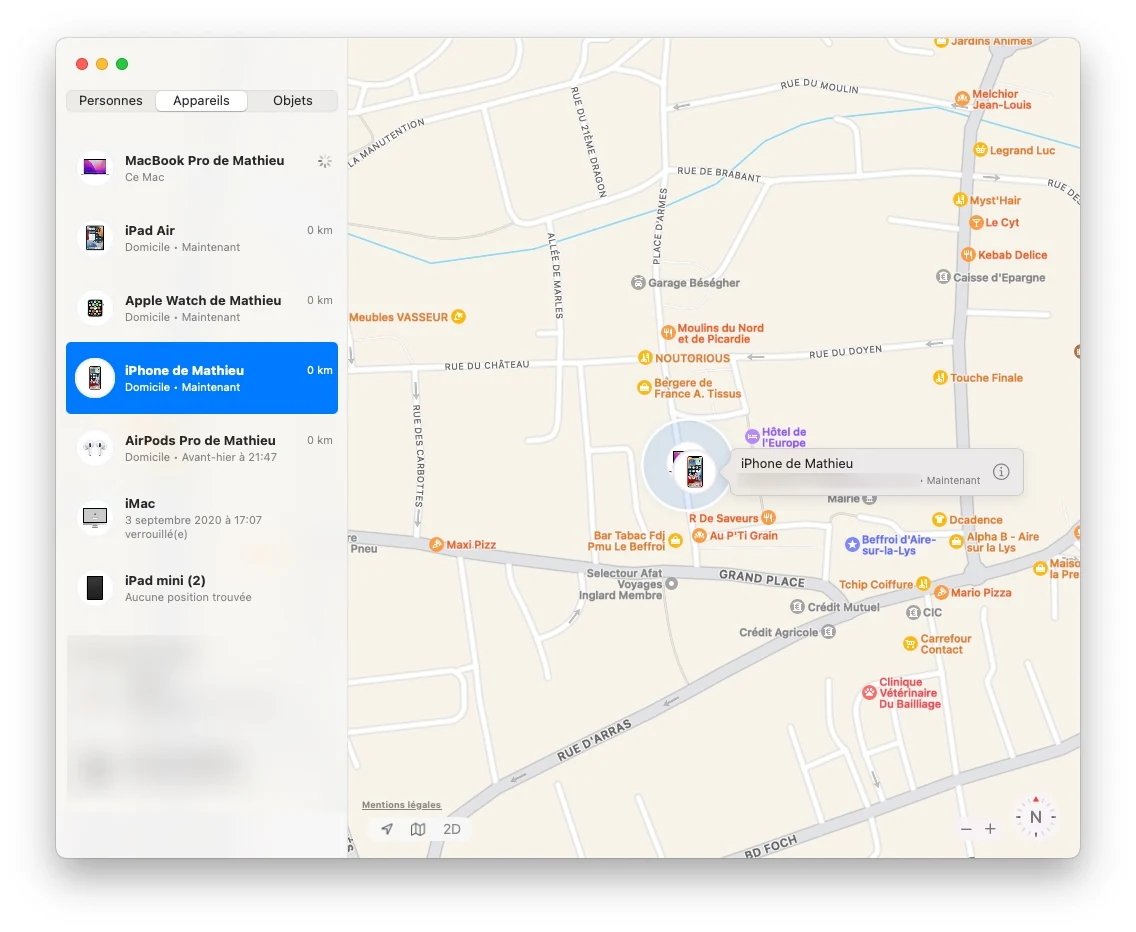Select AirPods Pro de Mathieu row
This screenshot has width=1136, height=932.
point(201,448)
